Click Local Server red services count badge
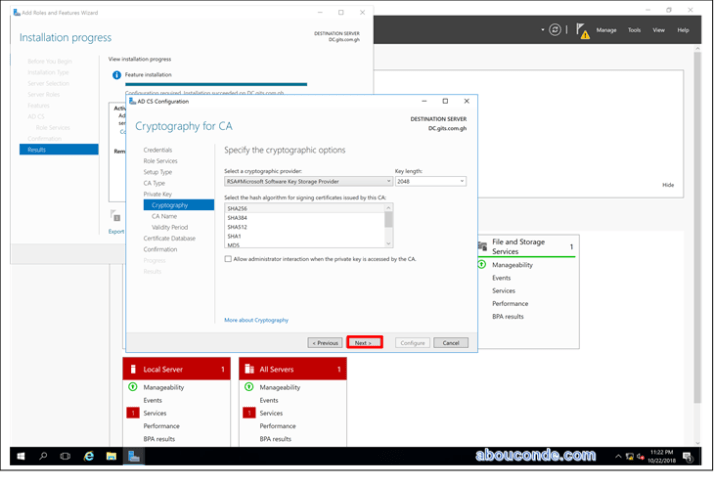The image size is (714, 483). (132, 413)
